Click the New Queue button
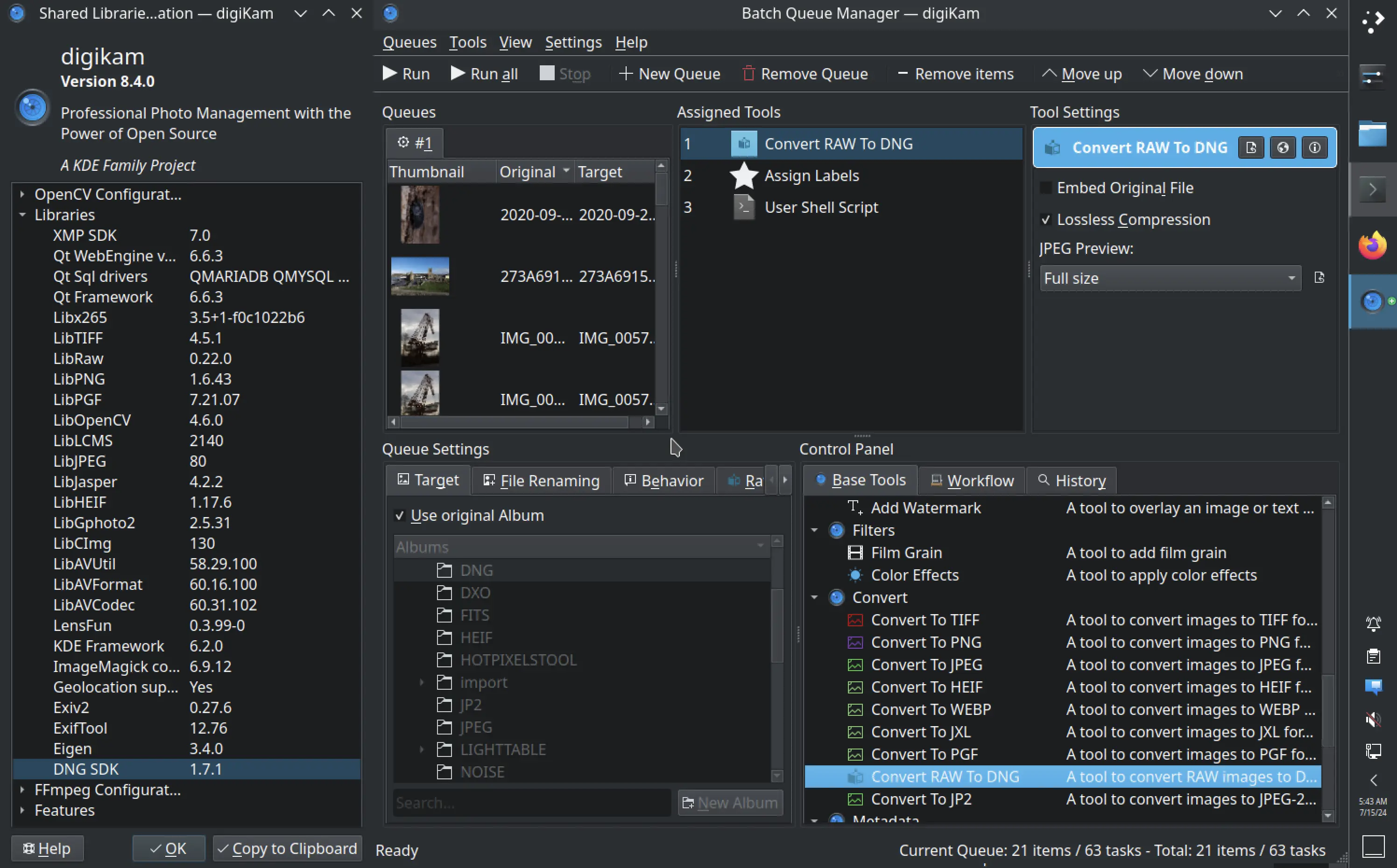 (x=670, y=73)
